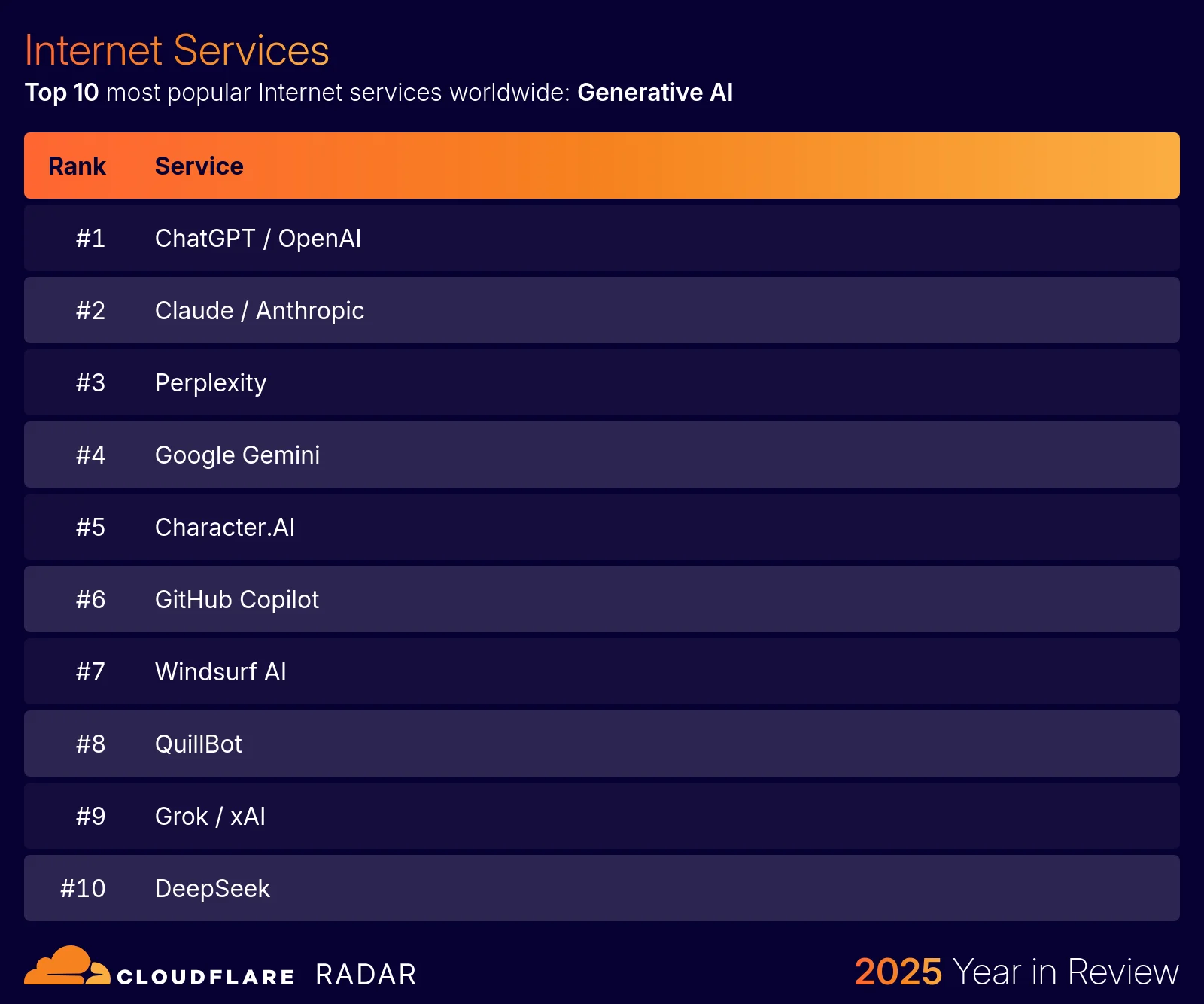
Task: Click the #1 rank label
Action: coord(90,238)
